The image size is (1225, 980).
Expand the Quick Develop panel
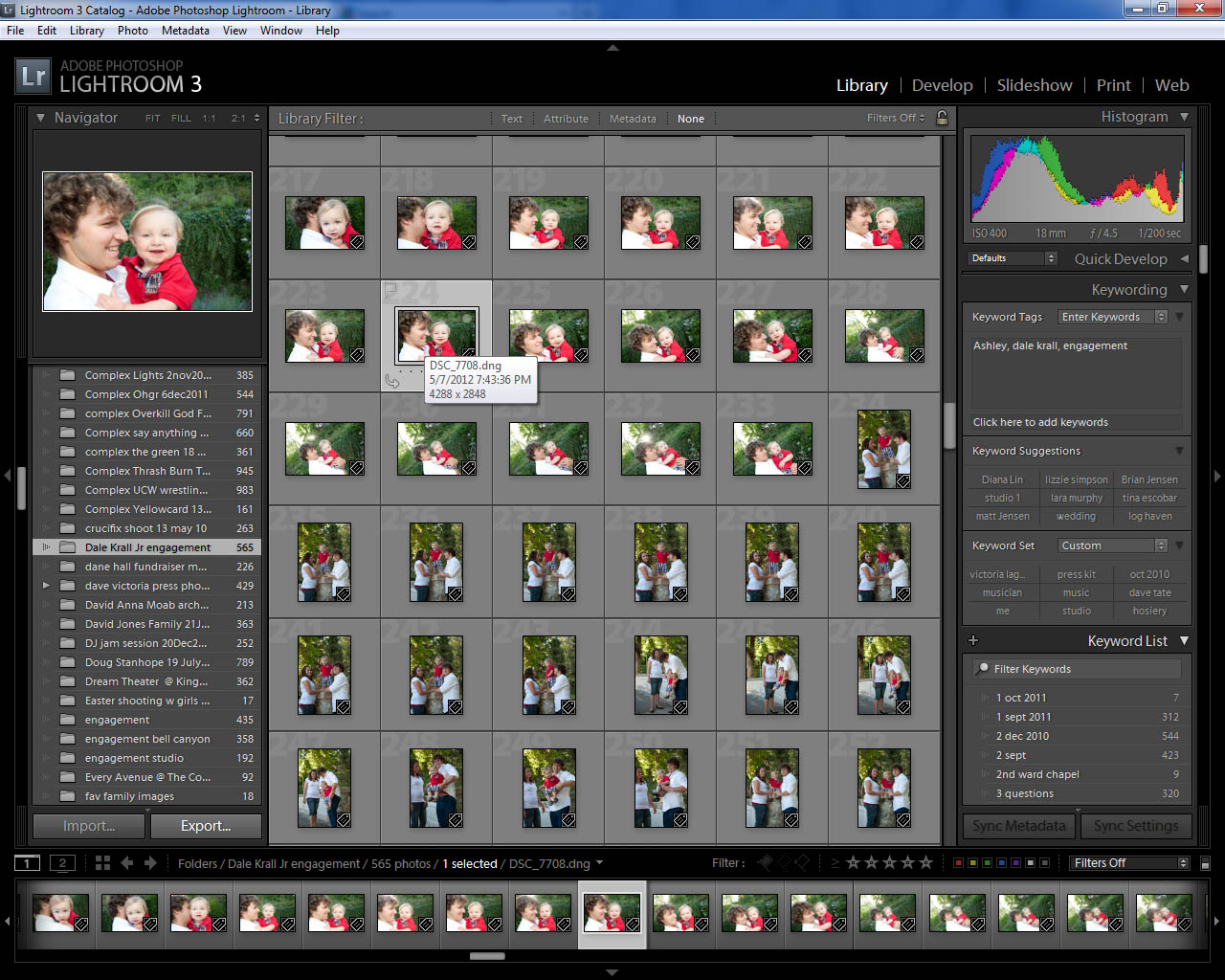[1184, 259]
